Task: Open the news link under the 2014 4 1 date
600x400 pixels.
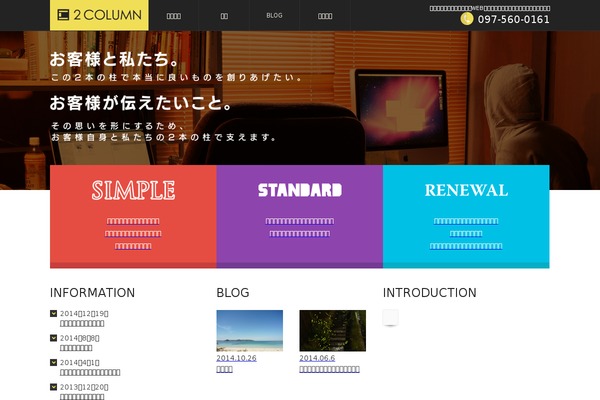Action: tap(90, 372)
